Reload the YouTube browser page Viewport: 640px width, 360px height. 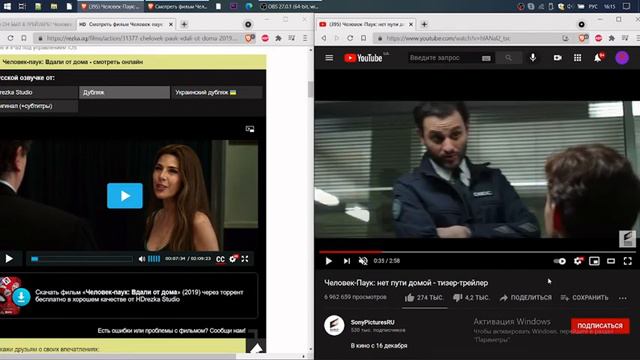coord(350,38)
